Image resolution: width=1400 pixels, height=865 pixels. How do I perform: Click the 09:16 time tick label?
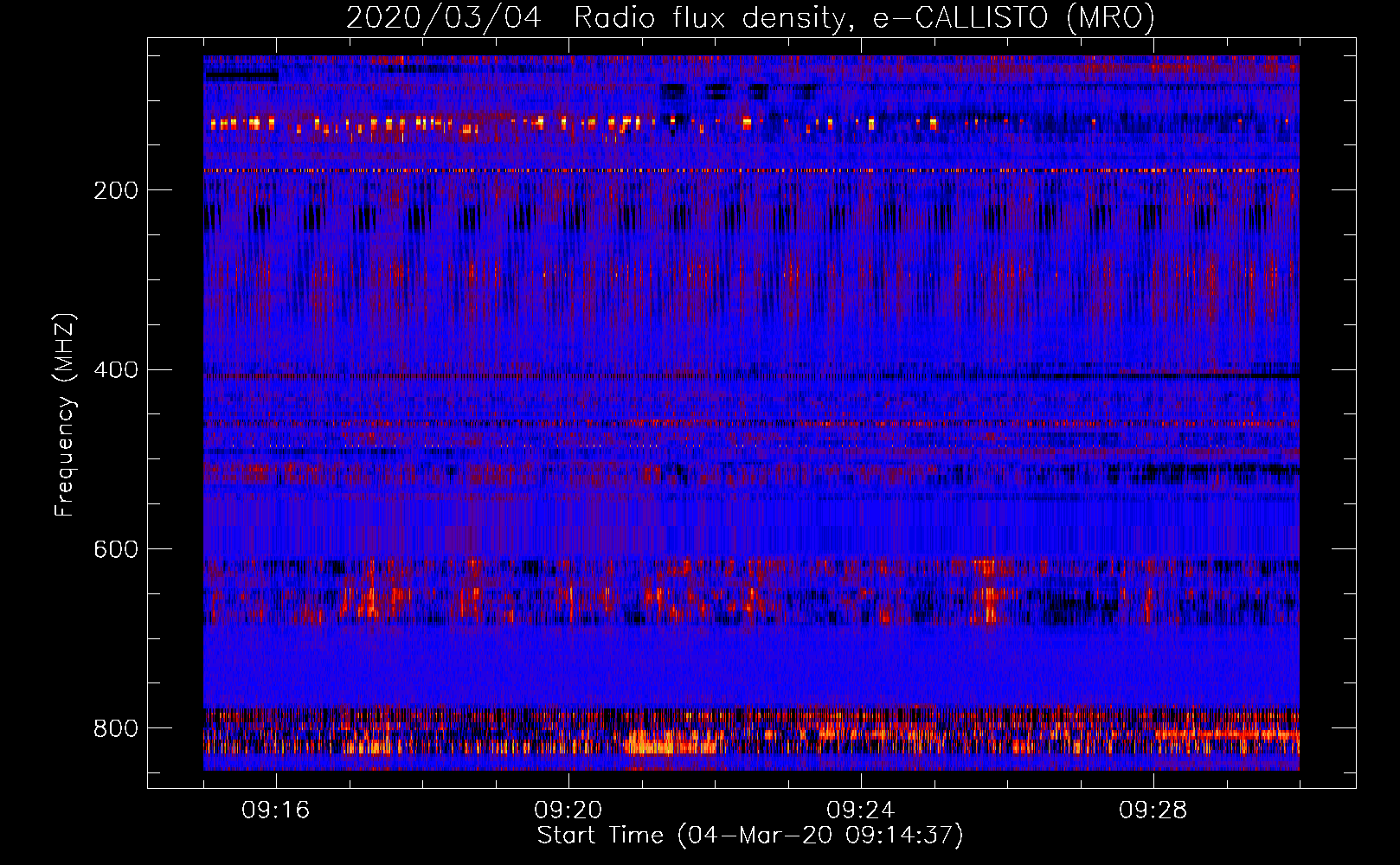[276, 811]
